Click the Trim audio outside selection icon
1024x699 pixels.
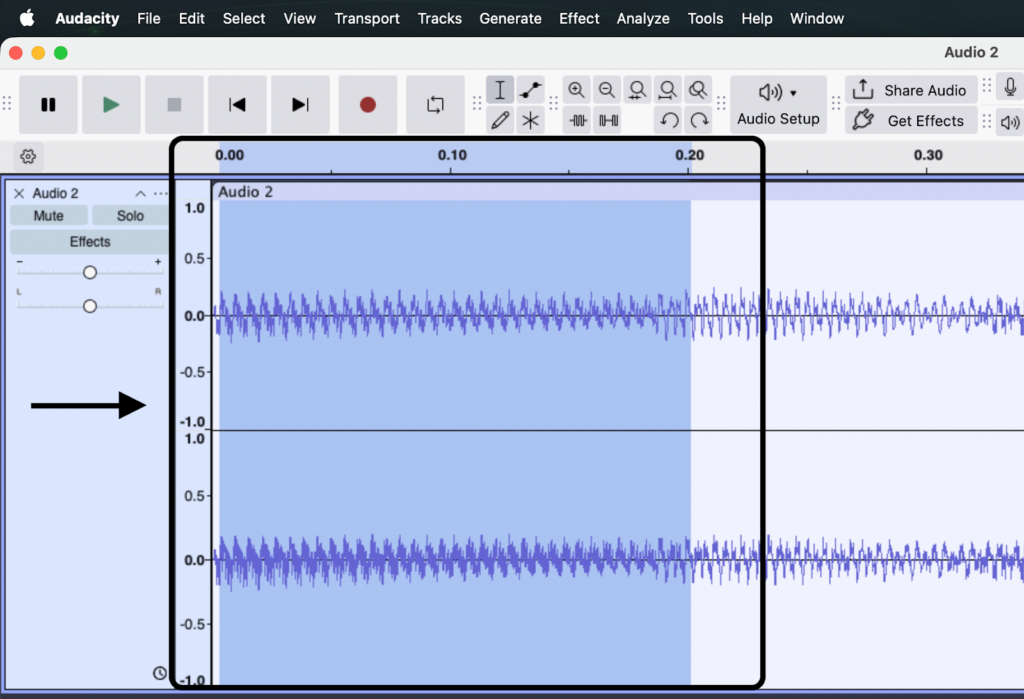point(578,121)
